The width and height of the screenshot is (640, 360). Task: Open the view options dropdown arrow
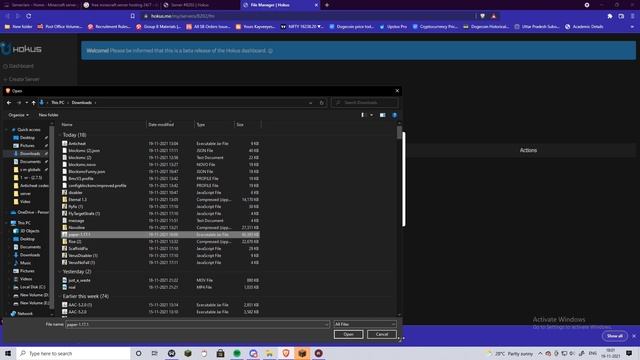371,115
